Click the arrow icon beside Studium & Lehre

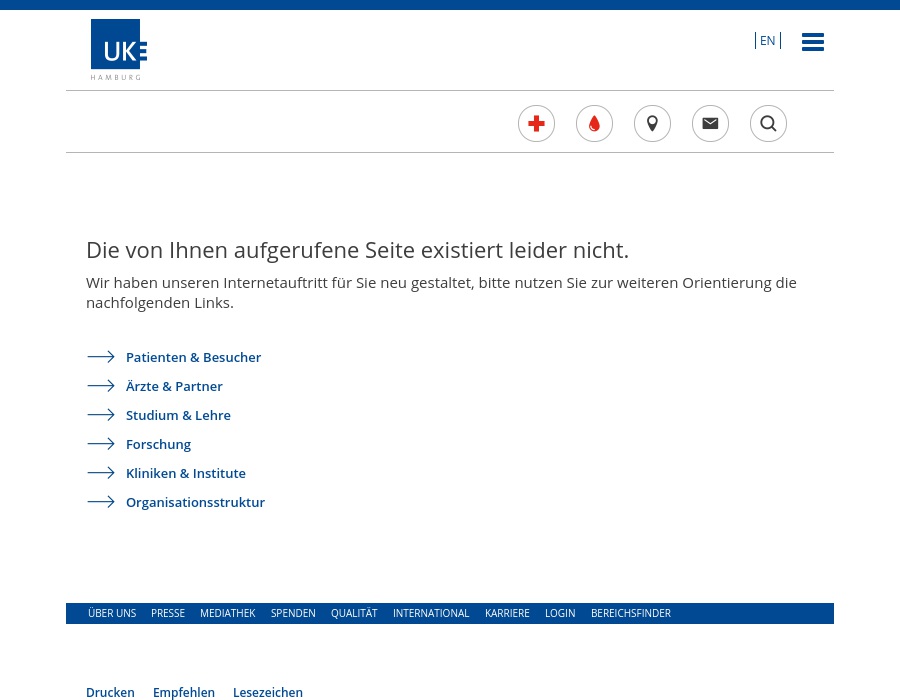coord(101,414)
